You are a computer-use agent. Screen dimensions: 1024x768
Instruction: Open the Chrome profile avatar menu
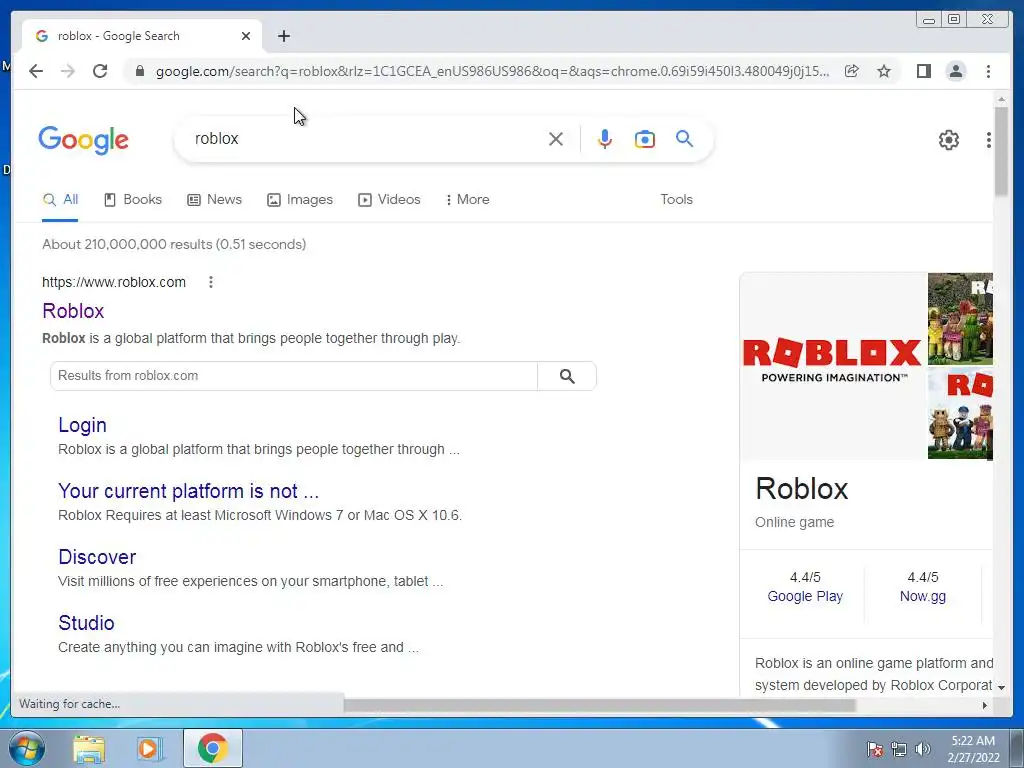pyautogui.click(x=956, y=71)
